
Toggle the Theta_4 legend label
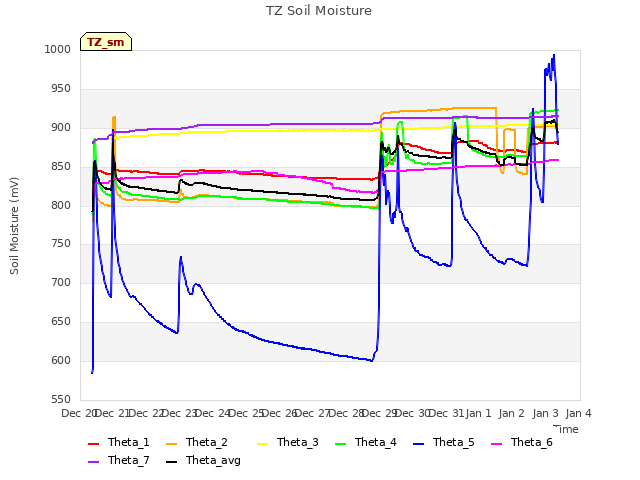pos(376,442)
